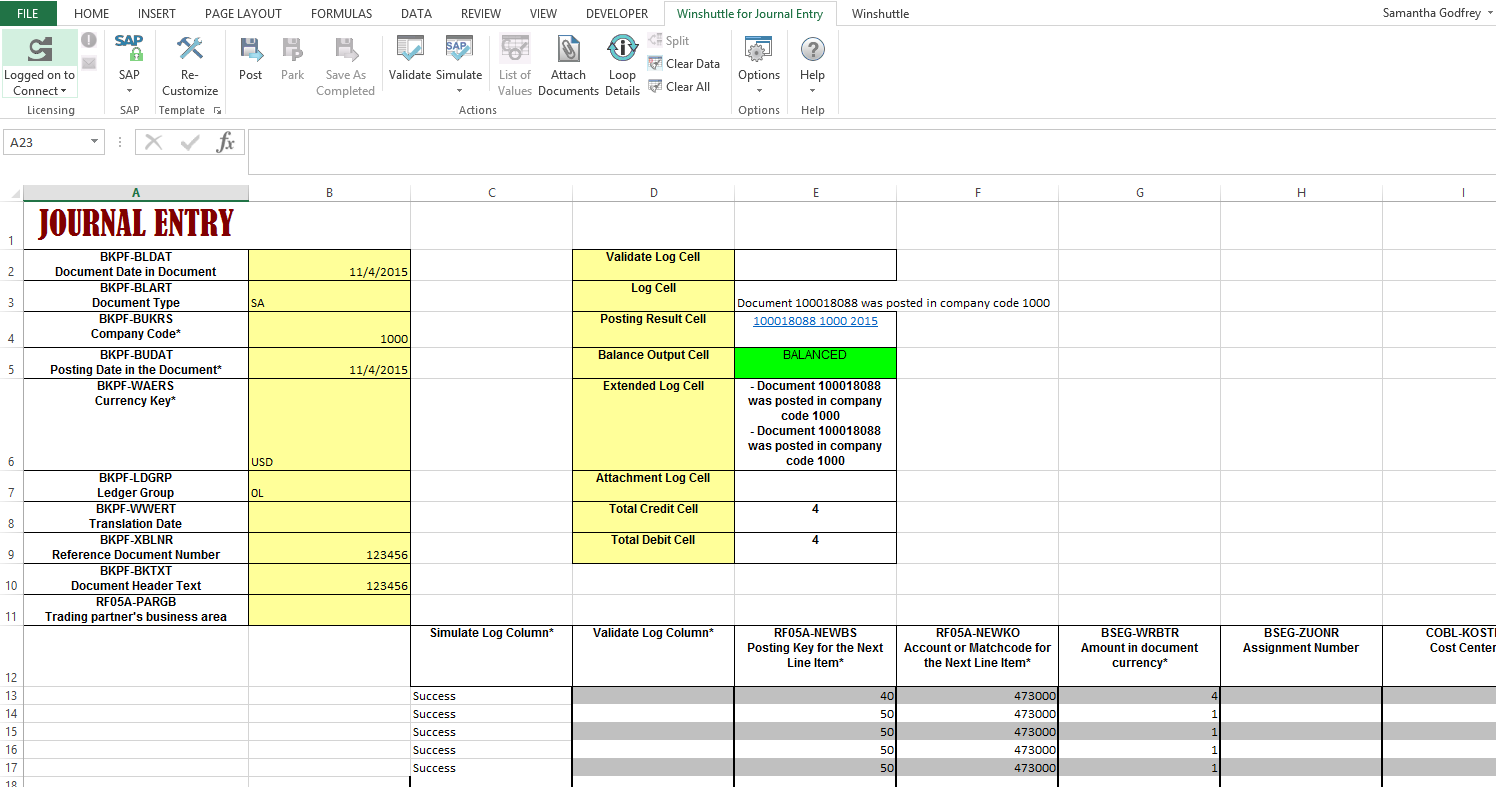Click the formula bar cancel X icon

(x=154, y=142)
